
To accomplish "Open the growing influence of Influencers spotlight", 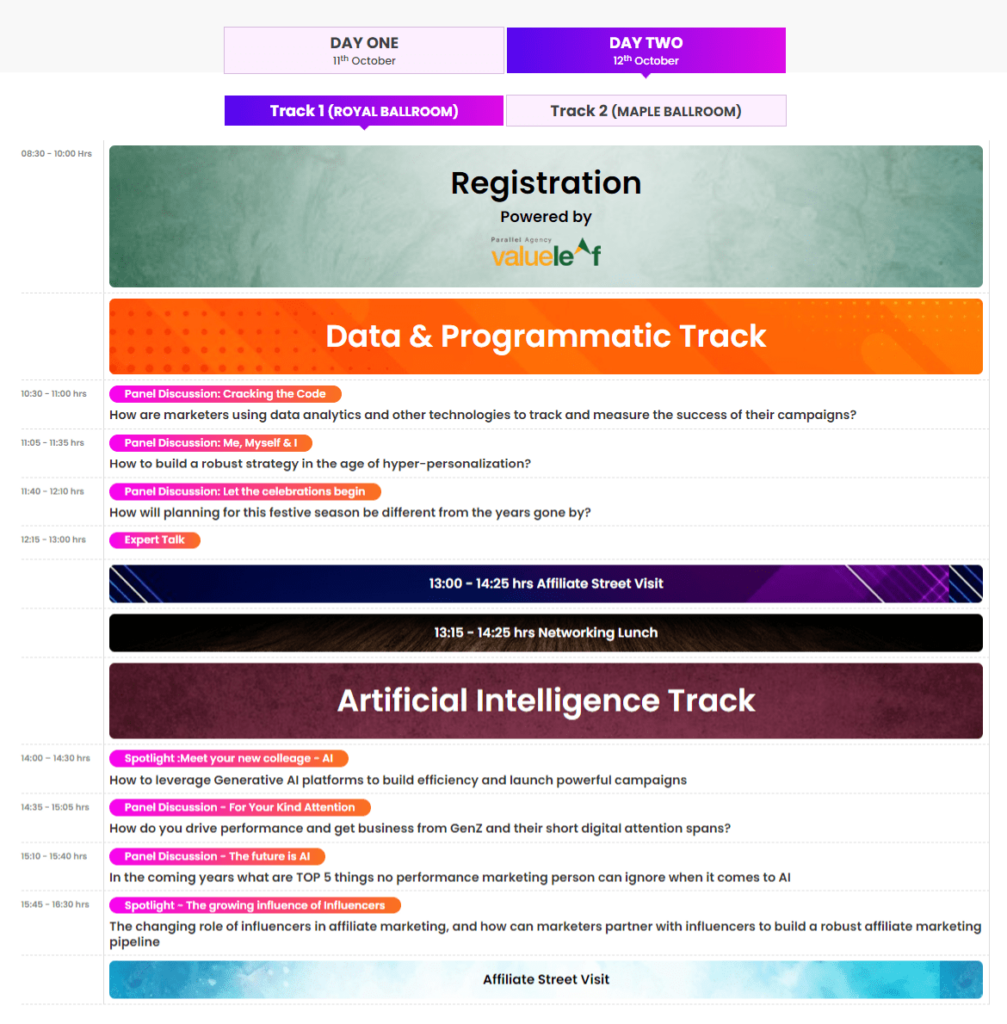I will (x=255, y=905).
